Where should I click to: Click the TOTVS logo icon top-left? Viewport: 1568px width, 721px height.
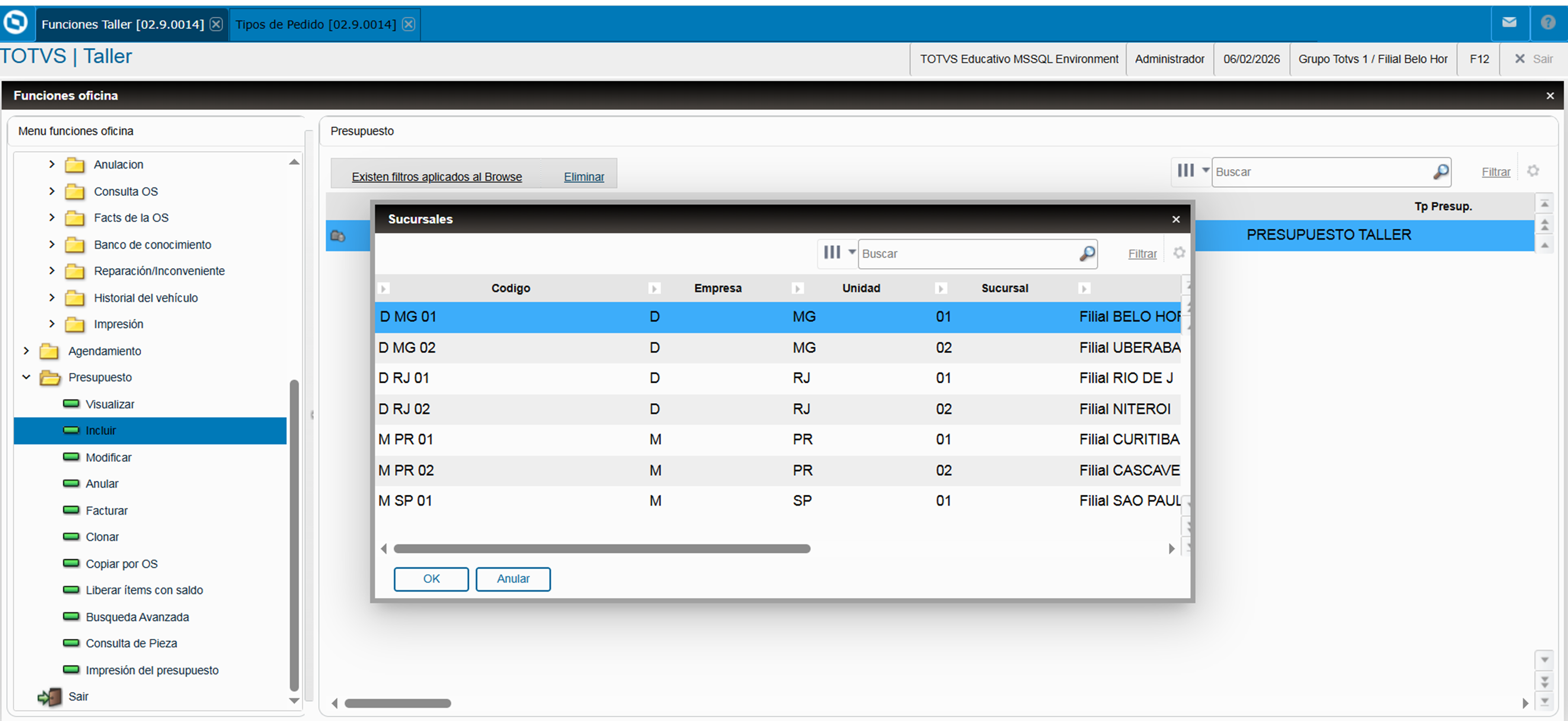click(16, 23)
